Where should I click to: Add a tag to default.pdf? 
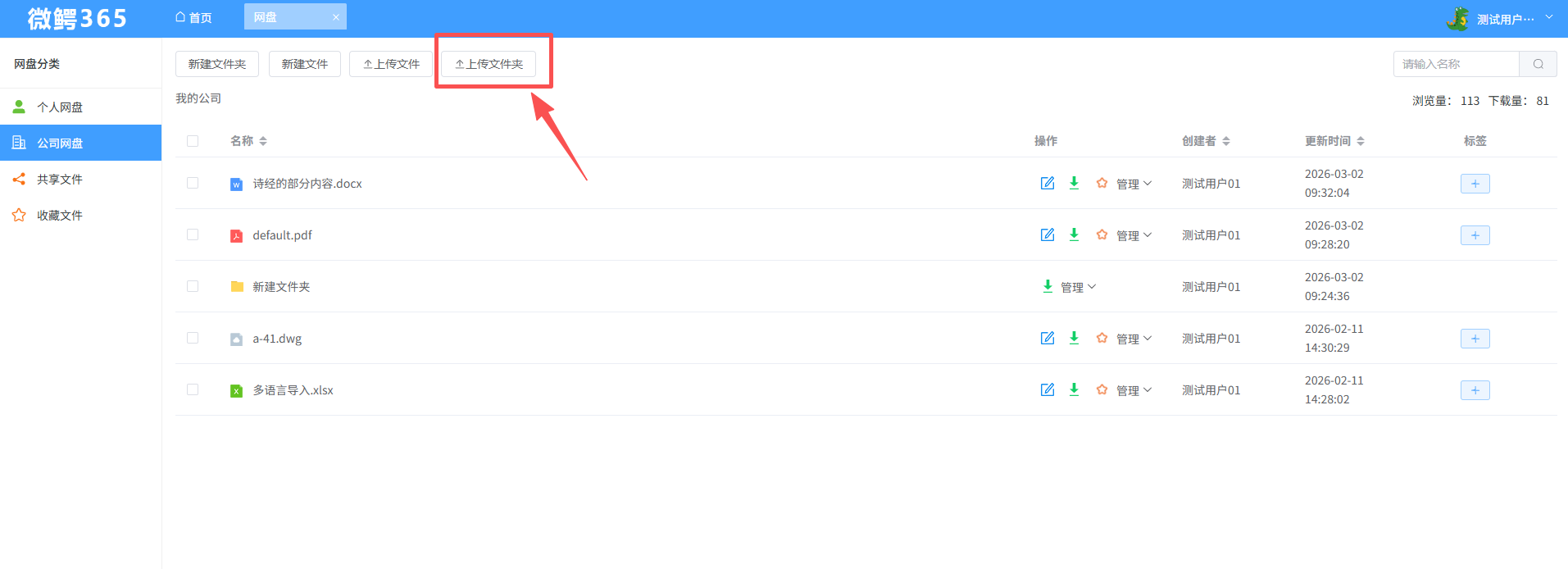(x=1475, y=235)
